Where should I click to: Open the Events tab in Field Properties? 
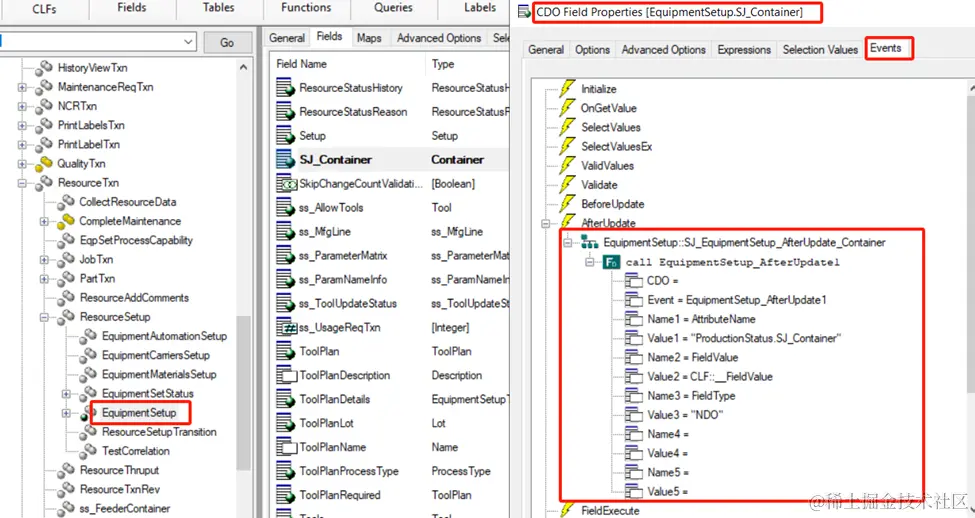pyautogui.click(x=885, y=48)
